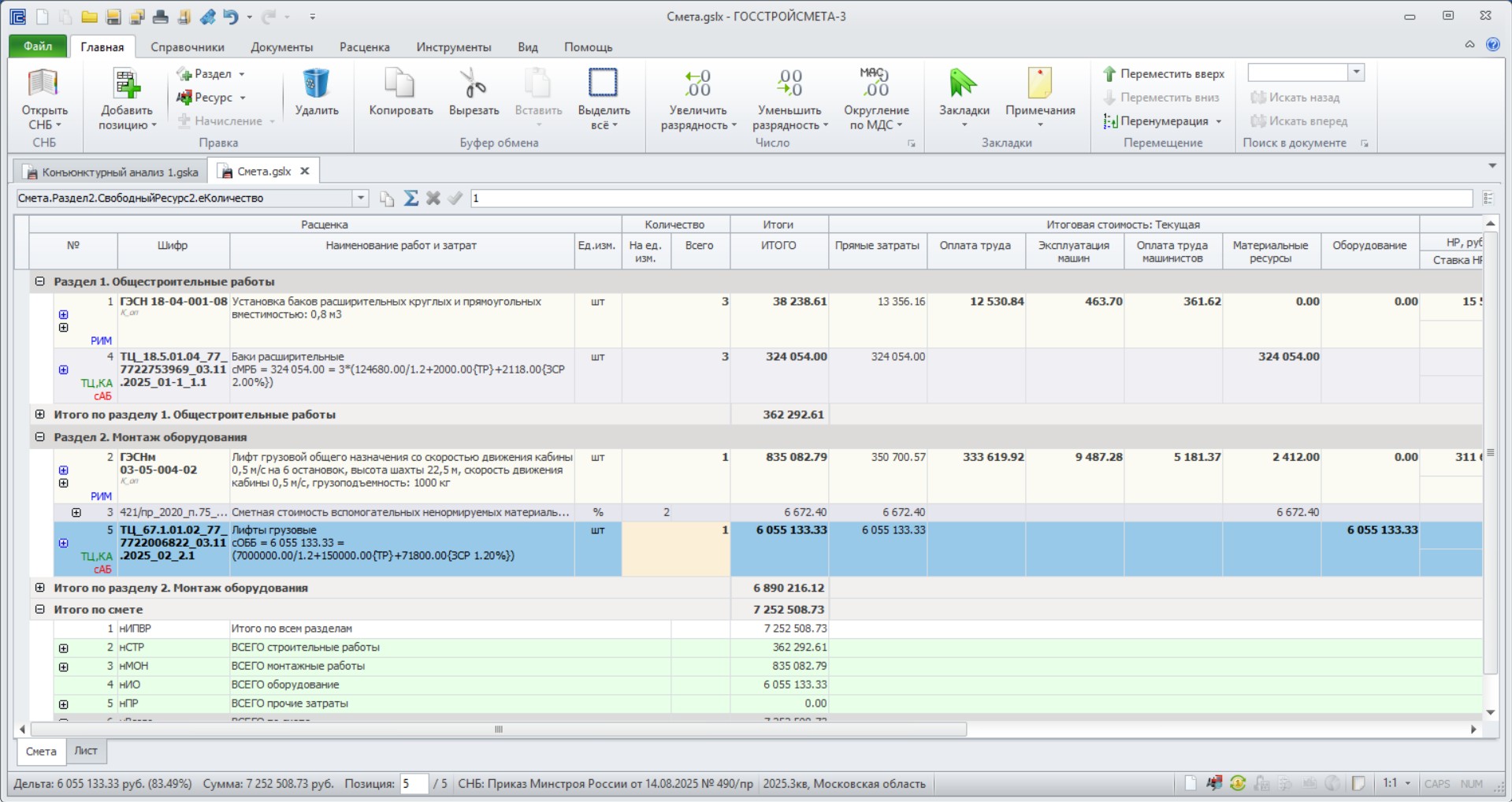The width and height of the screenshot is (1512, 802).
Task: Click the Перенумерация button
Action: pyautogui.click(x=1162, y=121)
